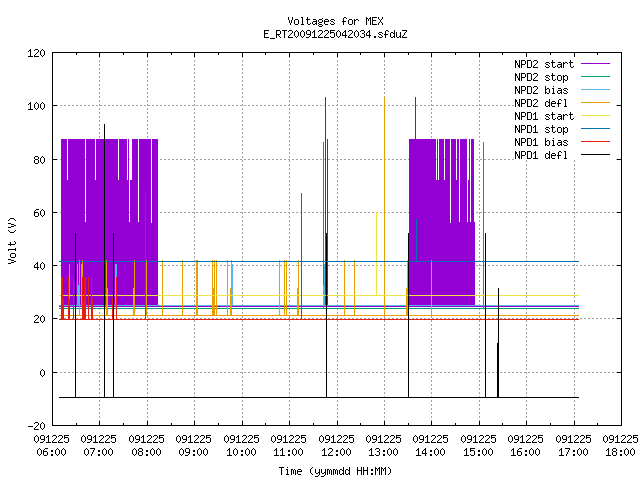Image resolution: width=640 pixels, height=480 pixels.
Task: Click the "NPD2 stop" legend label
Action: (x=541, y=77)
